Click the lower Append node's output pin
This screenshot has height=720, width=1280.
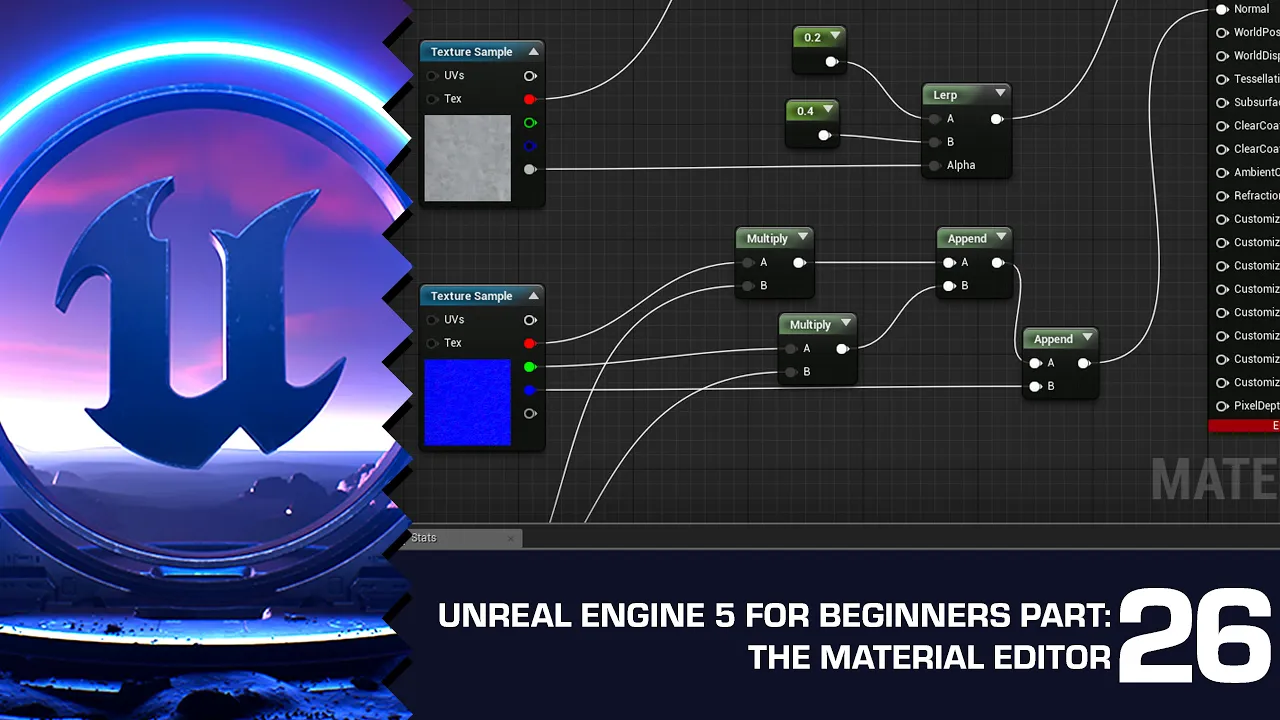tap(1084, 363)
